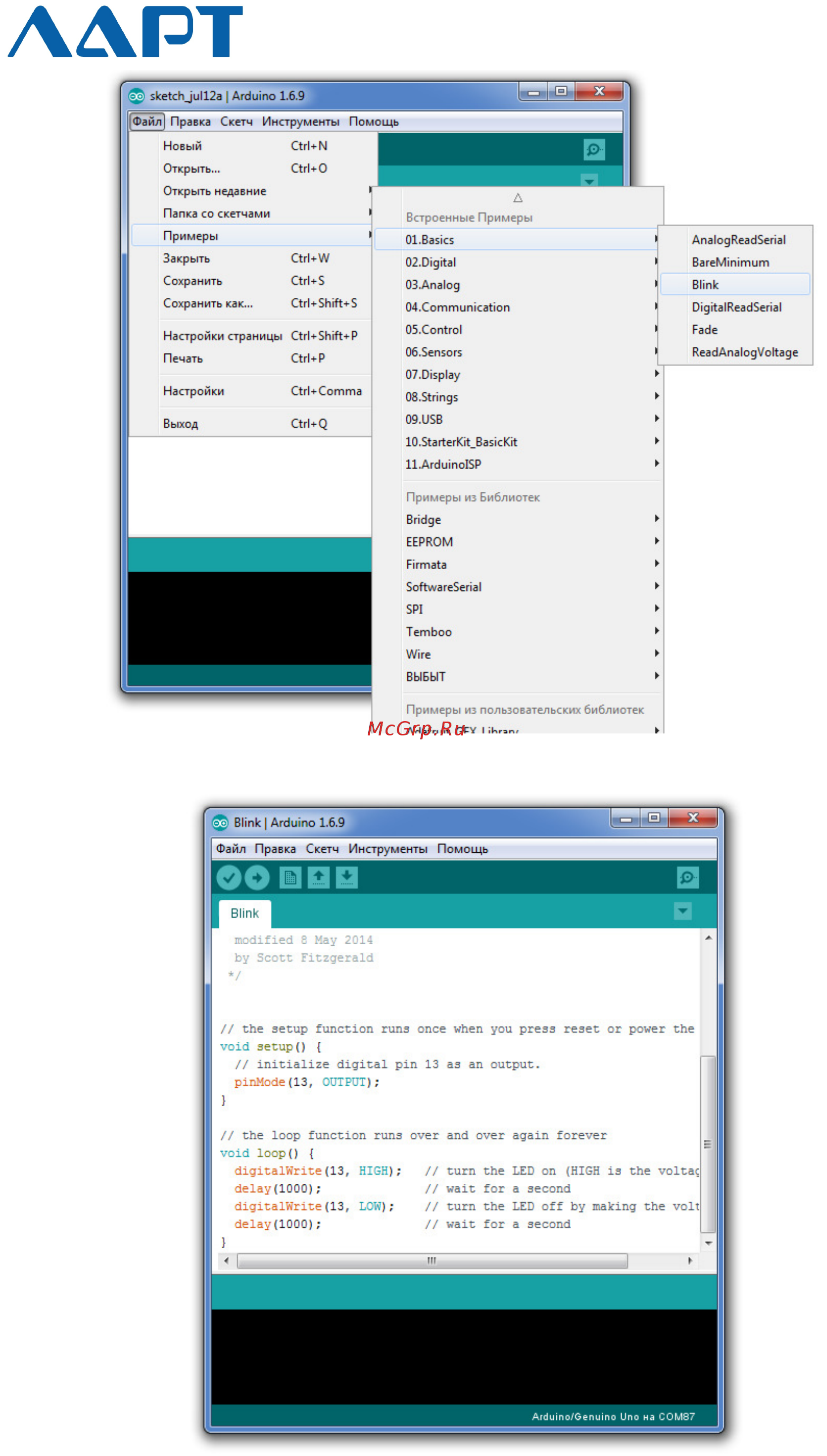This screenshot has height=1456, width=827.
Task: Expand Firmata library examples
Action: point(518,565)
